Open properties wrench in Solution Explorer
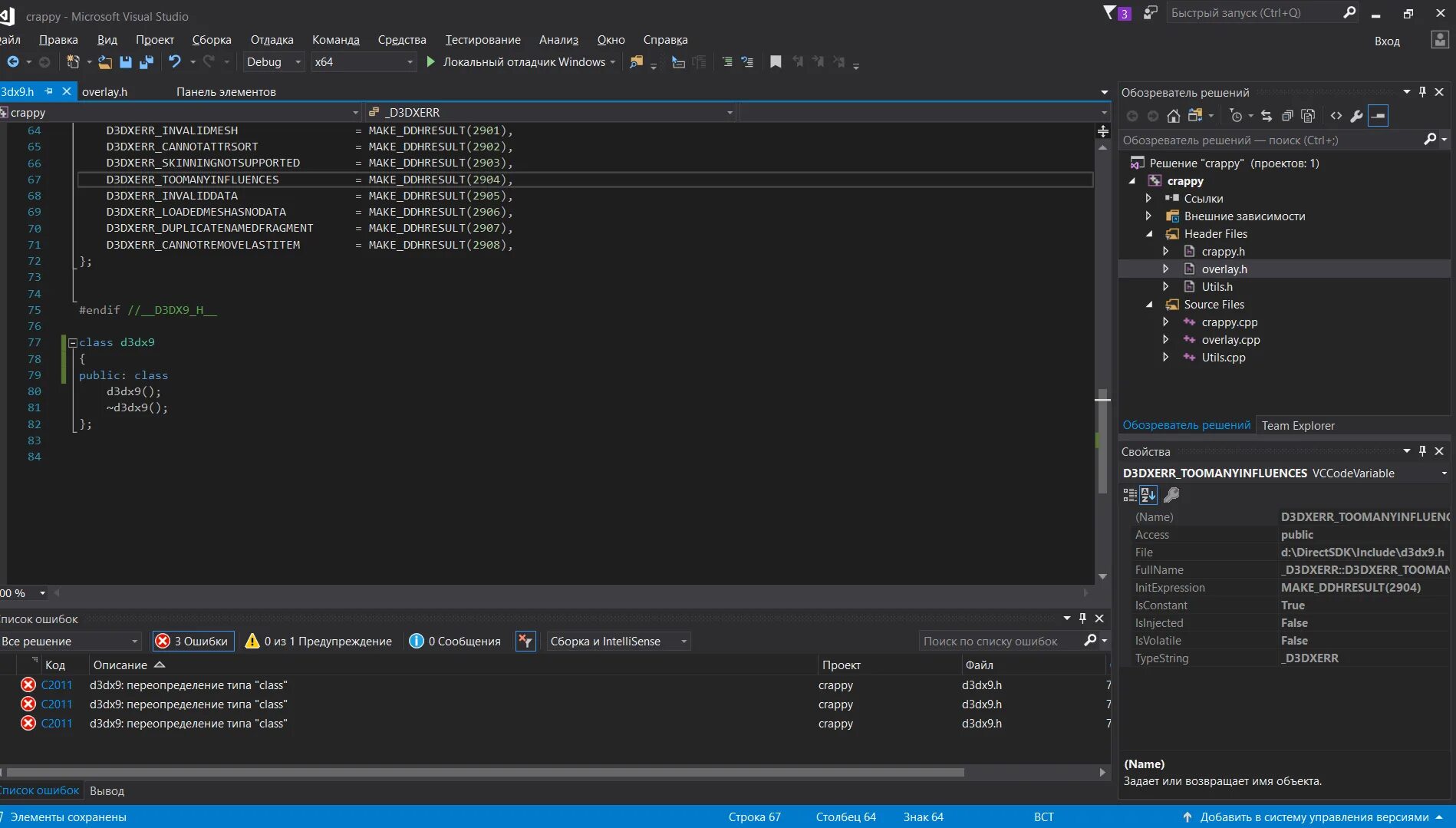The image size is (1456, 828). coord(1357,116)
